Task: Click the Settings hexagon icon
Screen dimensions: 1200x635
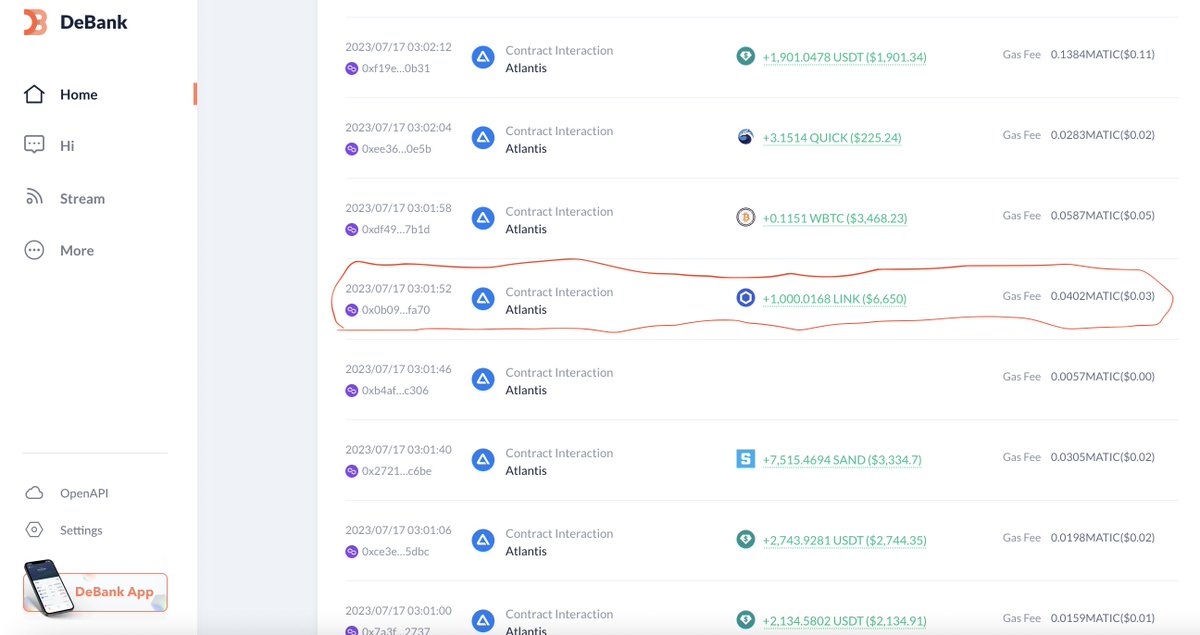Action: 34,530
